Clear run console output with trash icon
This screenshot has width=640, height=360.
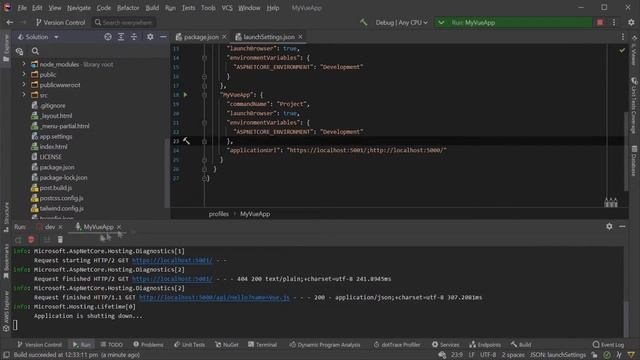pyautogui.click(x=60, y=240)
